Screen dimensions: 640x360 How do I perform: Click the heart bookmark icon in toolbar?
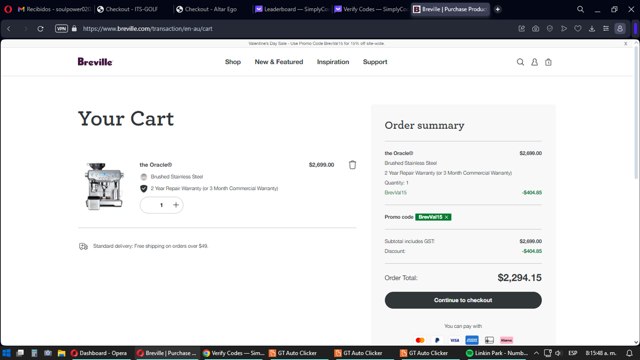578,29
